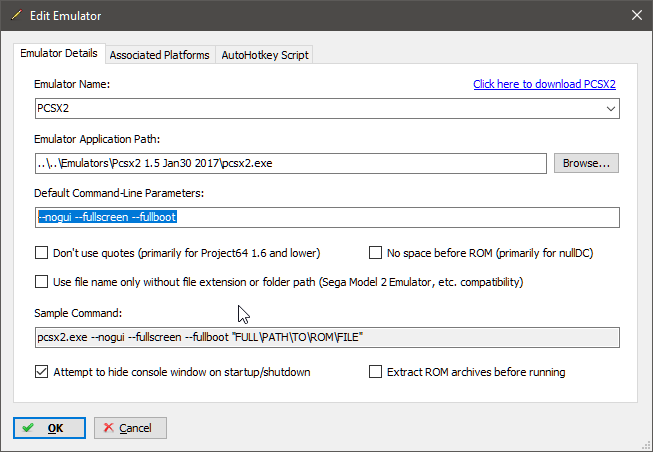
Task: Toggle 'Use file name only without file extension'
Action: tap(41, 282)
